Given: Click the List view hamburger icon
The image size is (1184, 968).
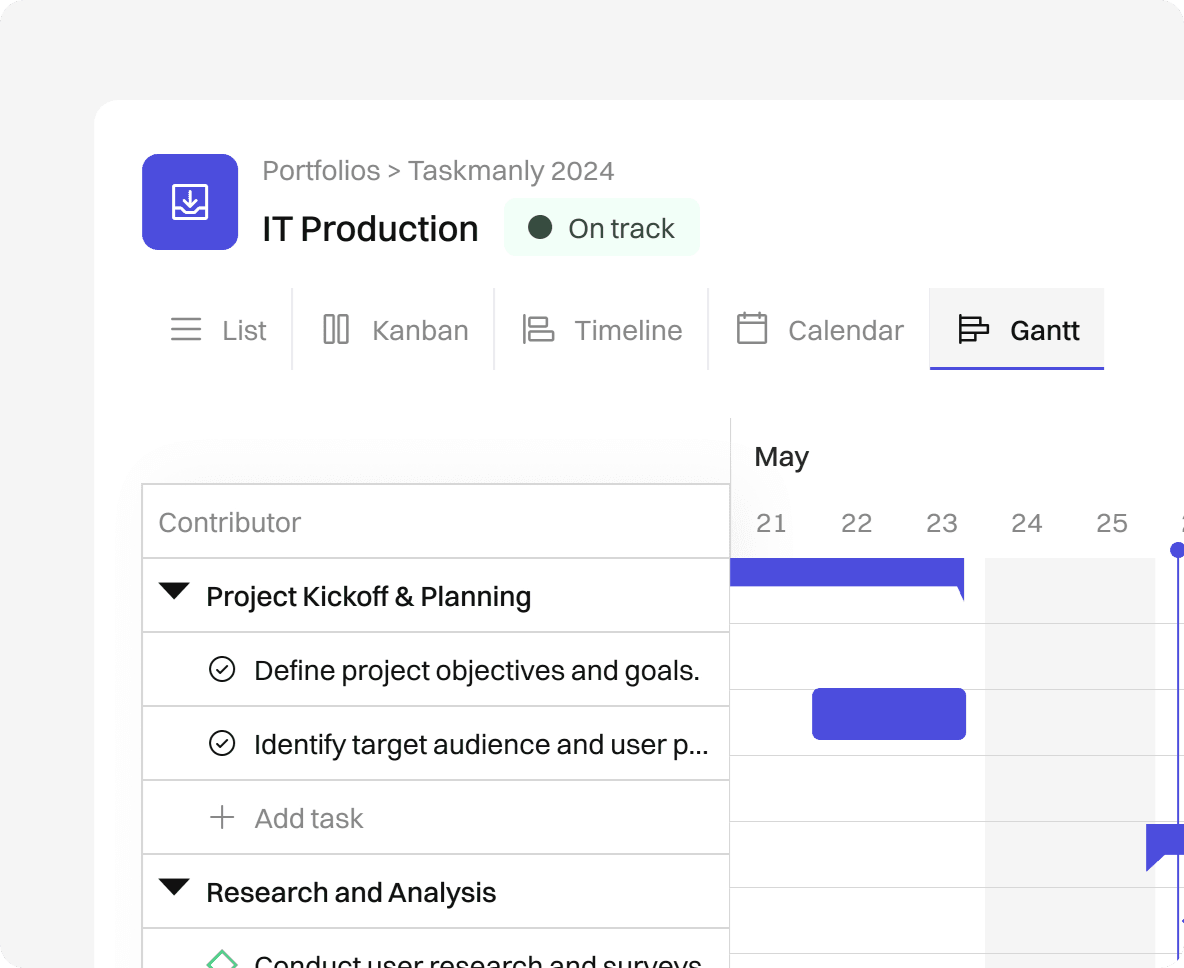Looking at the screenshot, I should 186,330.
